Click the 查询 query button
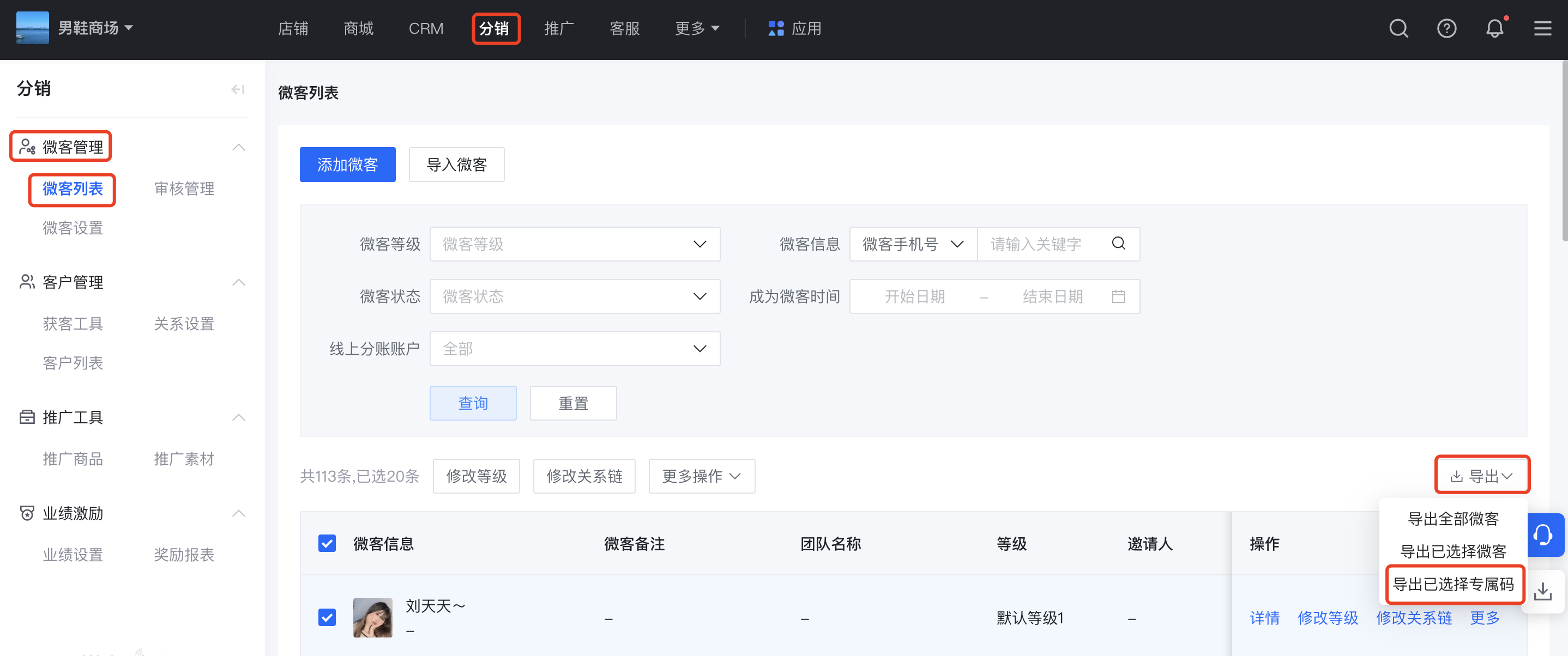 pyautogui.click(x=473, y=403)
